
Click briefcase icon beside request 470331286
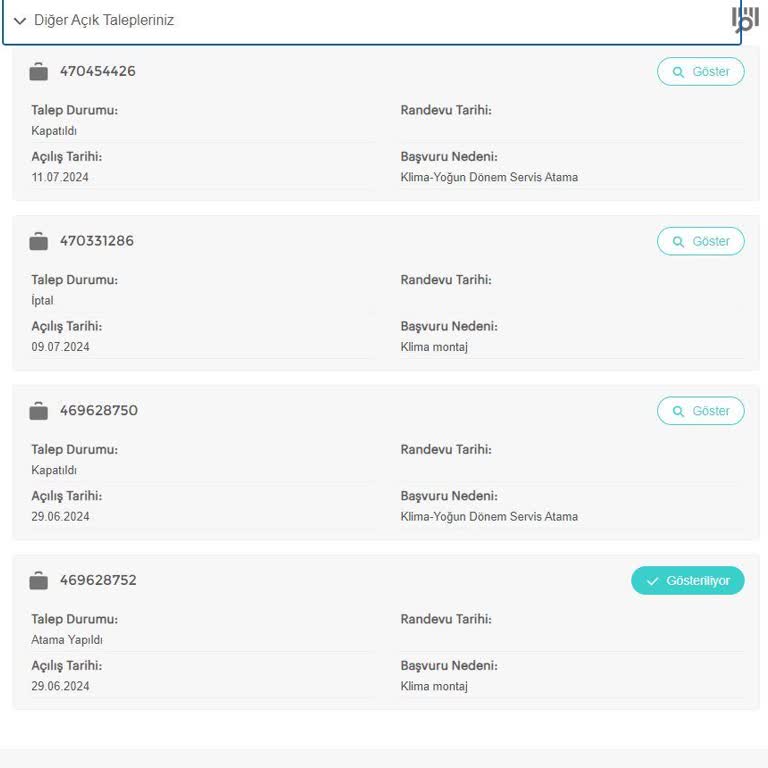click(x=39, y=241)
